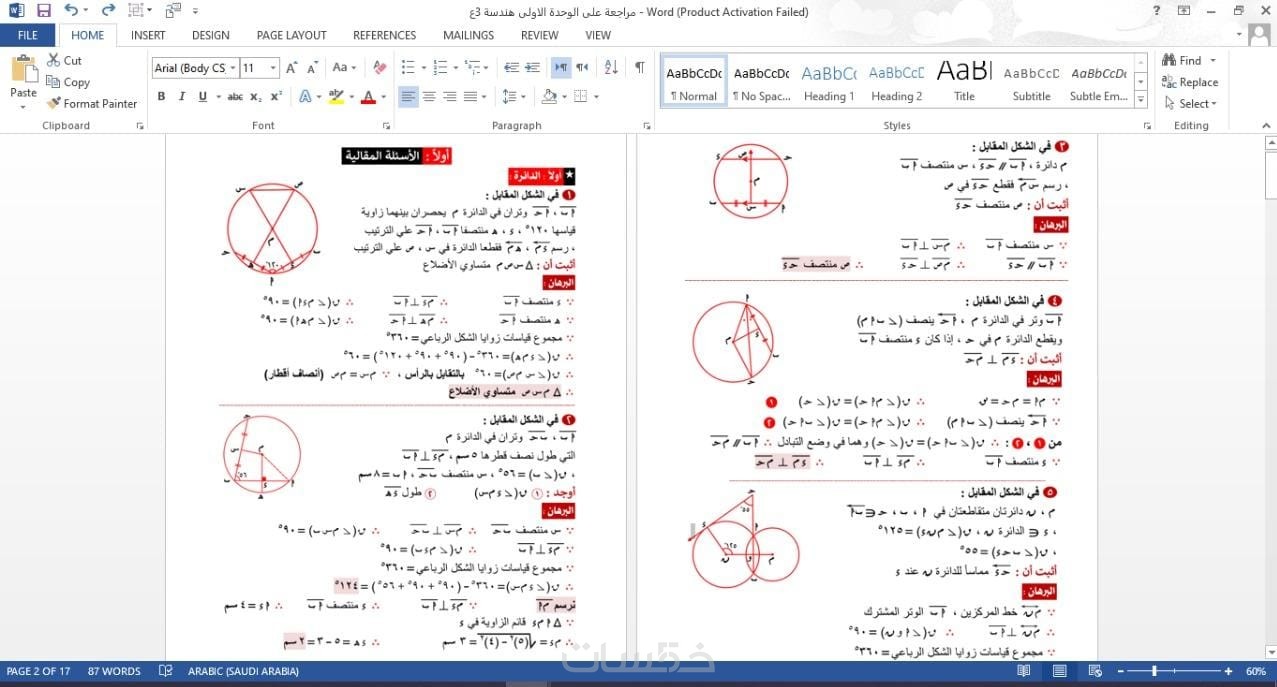Toggle right-to-left text direction
Viewport: 1277px width, 687px height.
pyautogui.click(x=582, y=68)
